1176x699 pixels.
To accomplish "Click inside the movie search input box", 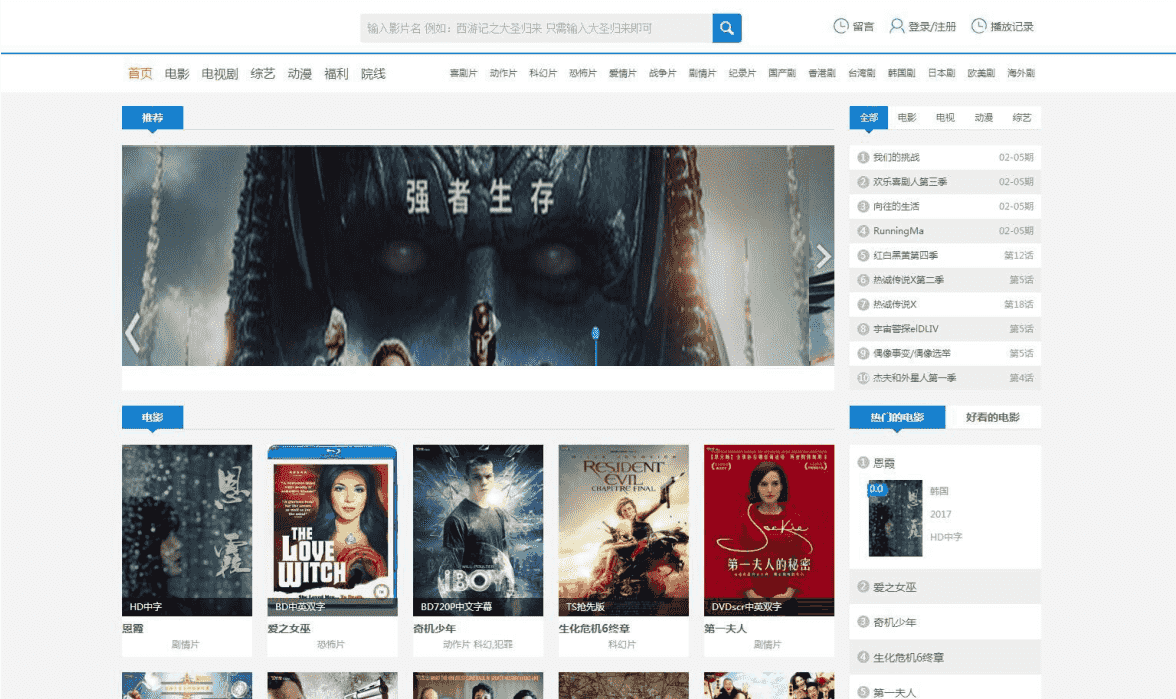I will (530, 27).
